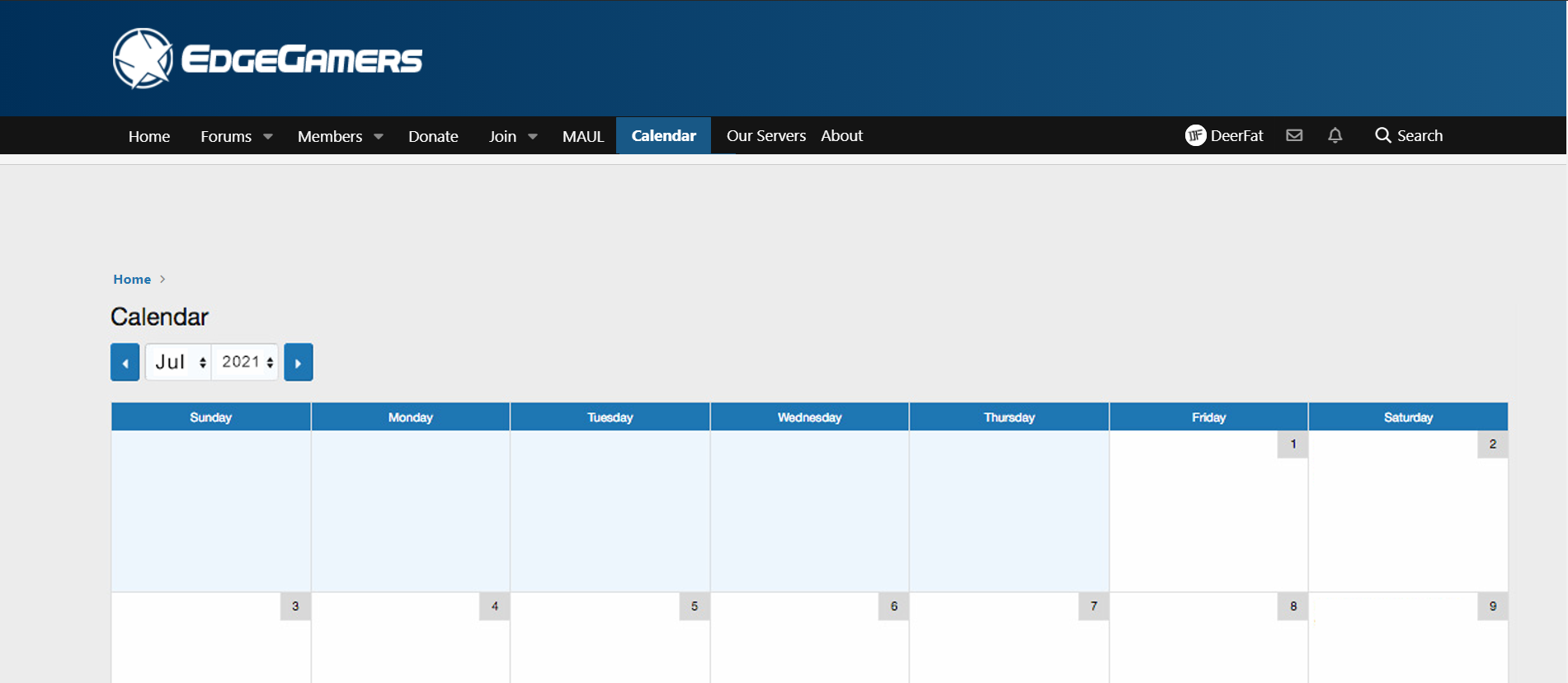Open the Forums menu item

tap(226, 136)
